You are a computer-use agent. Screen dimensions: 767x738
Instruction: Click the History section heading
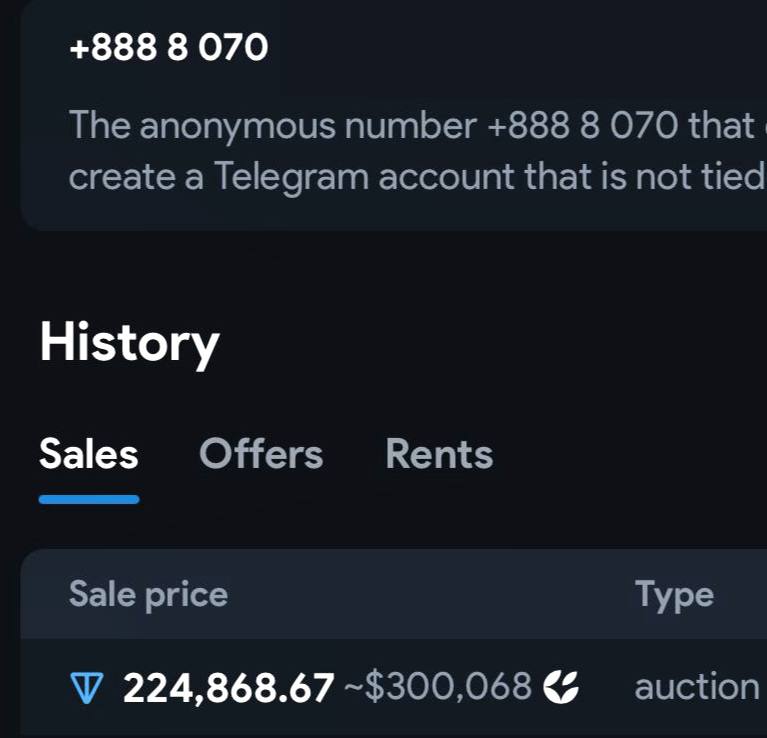pyautogui.click(x=129, y=343)
